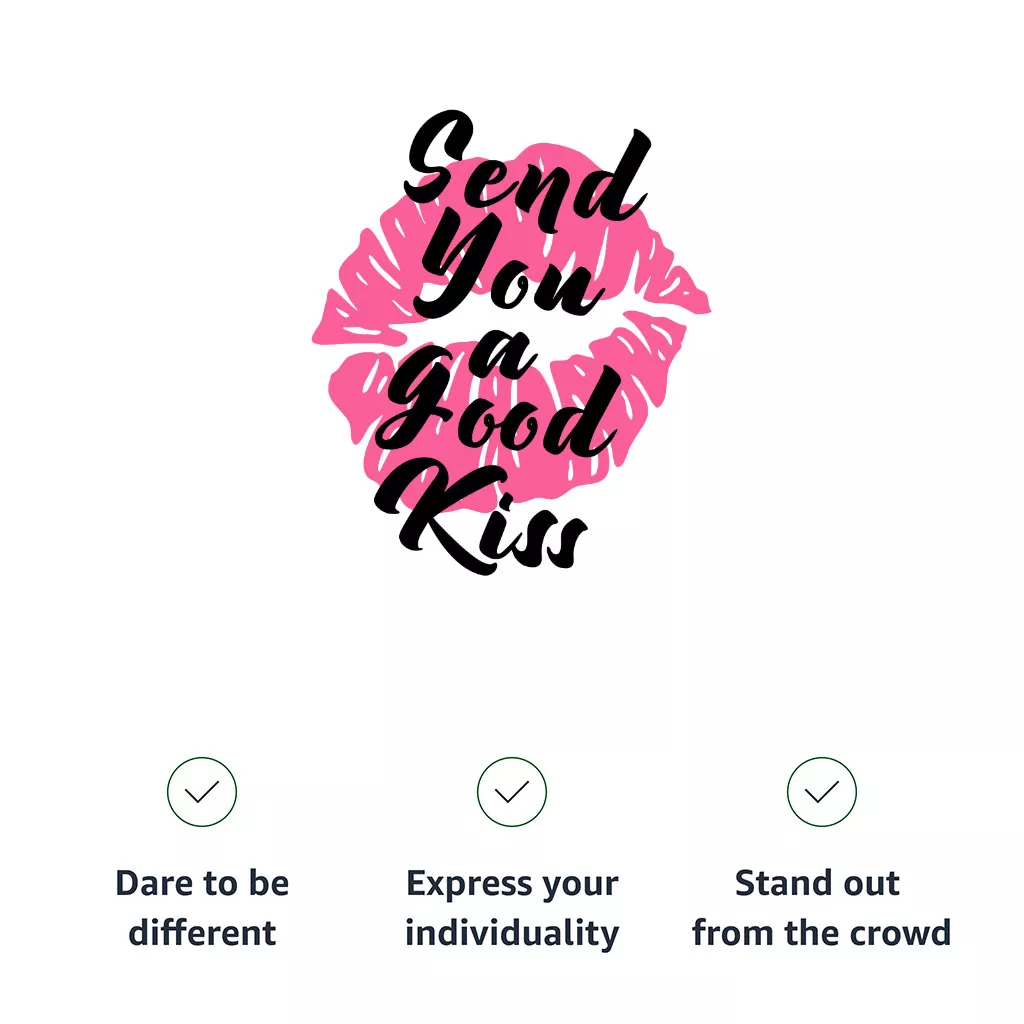Click the "Stand out" text line
The width and height of the screenshot is (1024, 1024).
coord(817,884)
